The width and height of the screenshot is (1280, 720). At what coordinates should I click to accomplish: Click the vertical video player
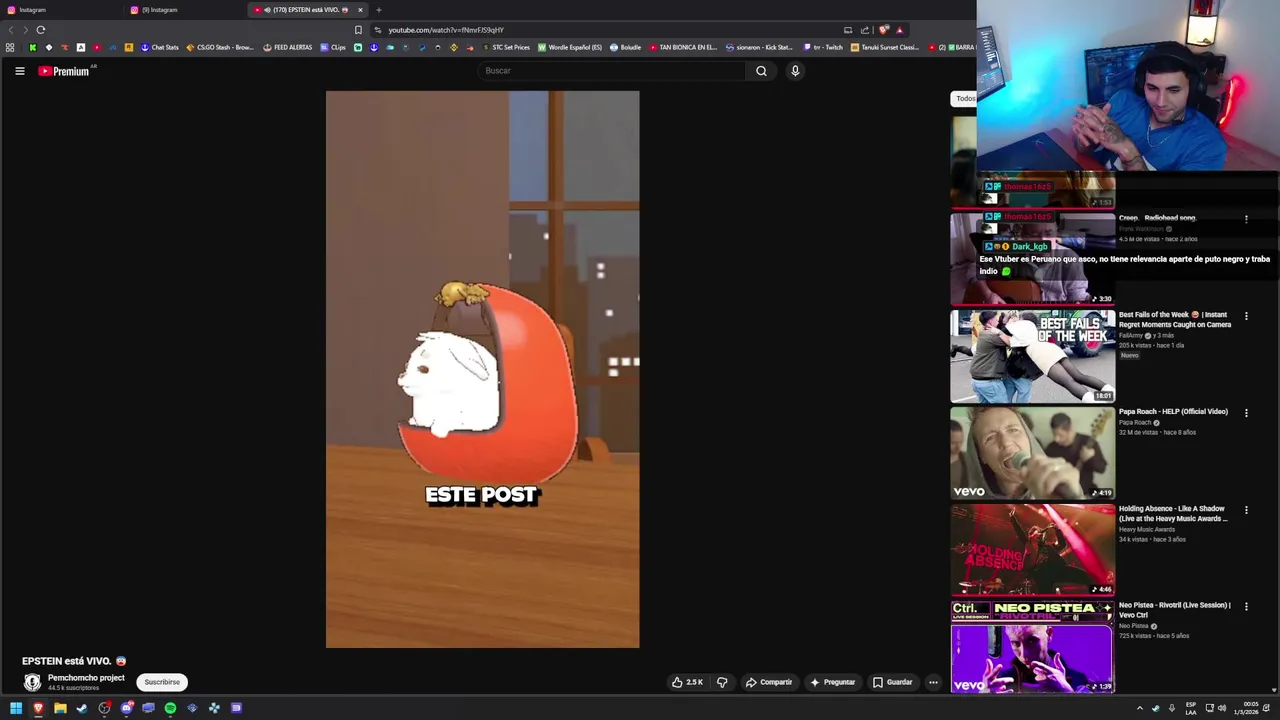(x=482, y=369)
